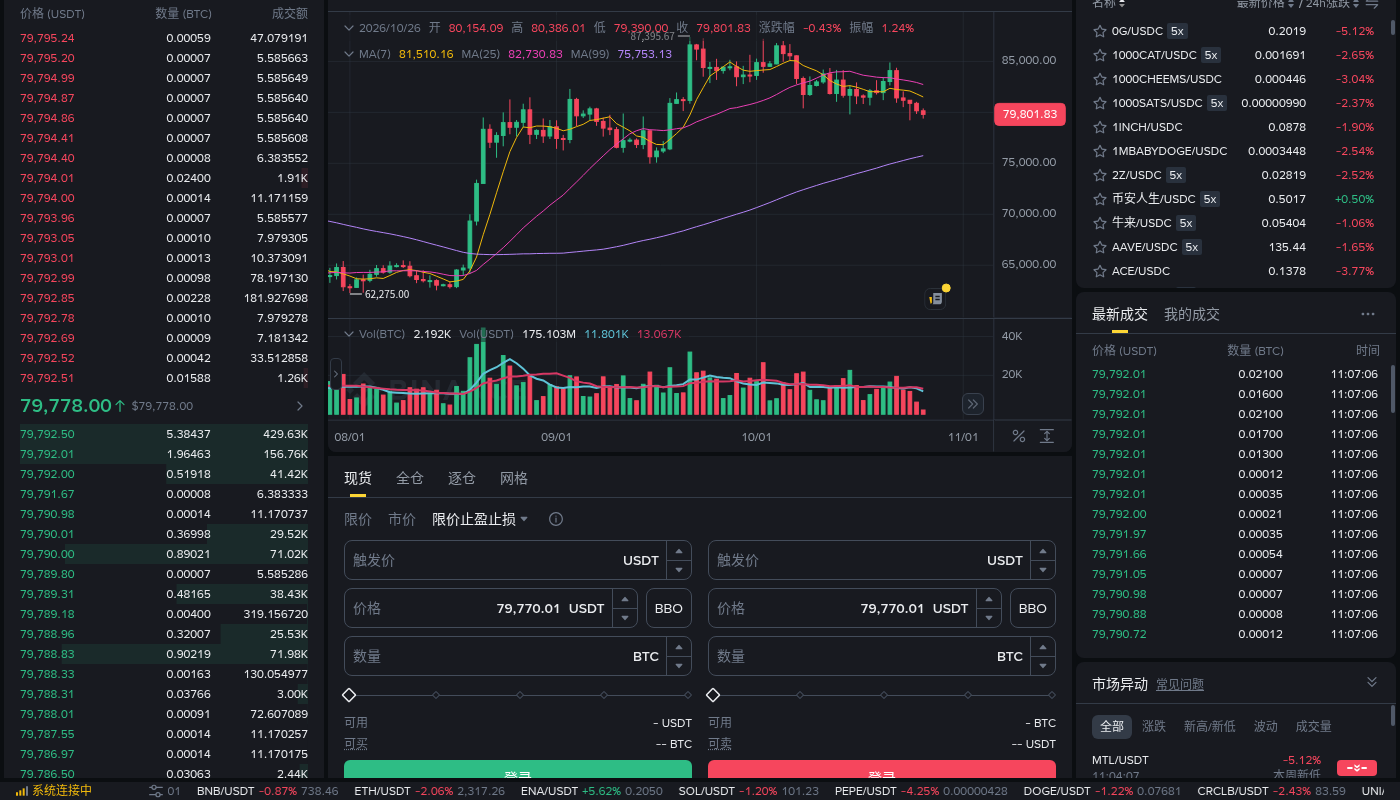Click the arrow right of the 79,778.00 price

point(299,406)
